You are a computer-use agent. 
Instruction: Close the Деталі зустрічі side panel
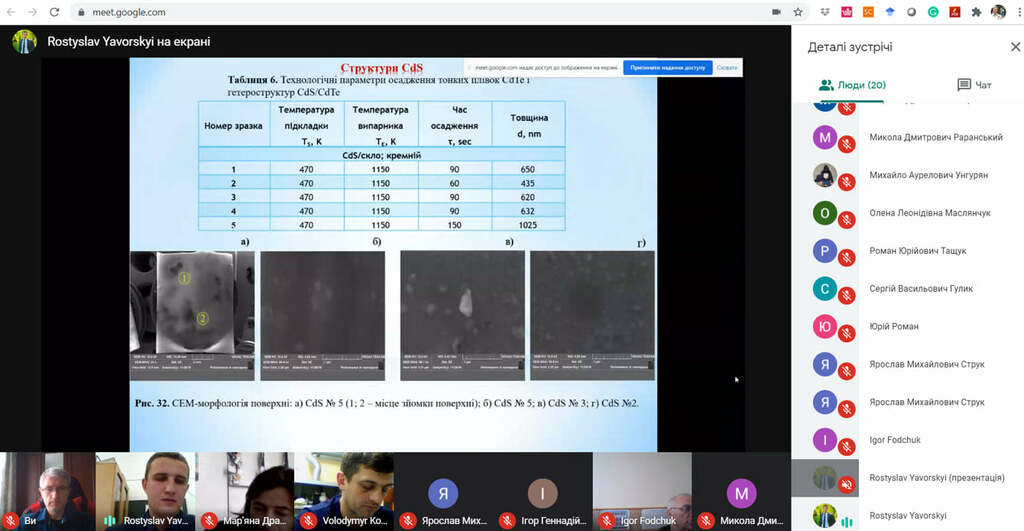coord(1015,47)
